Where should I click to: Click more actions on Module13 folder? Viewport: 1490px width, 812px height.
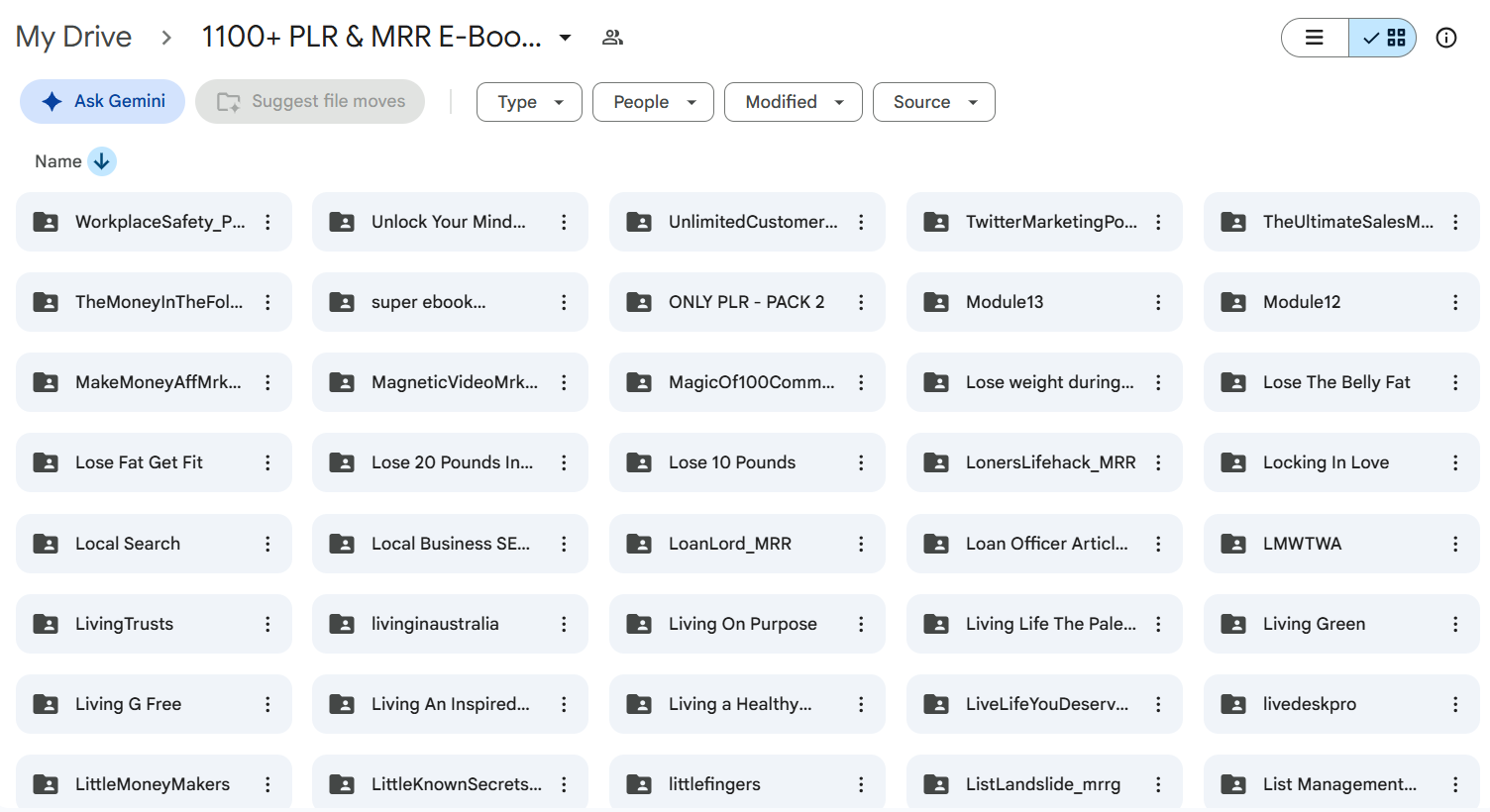pos(1158,302)
